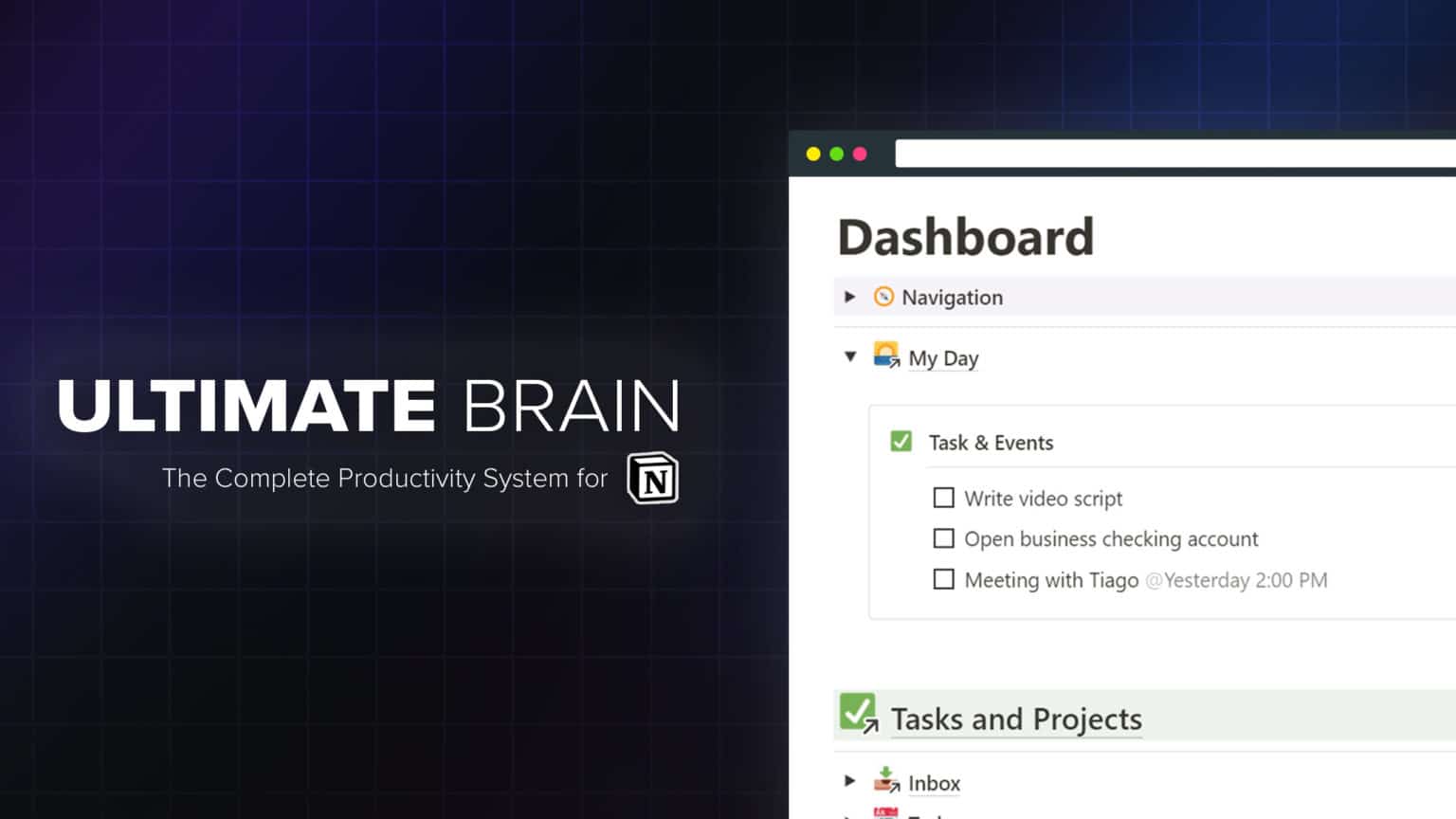Click the green circle in the browser titlebar
The image size is (1456, 819).
[x=836, y=153]
